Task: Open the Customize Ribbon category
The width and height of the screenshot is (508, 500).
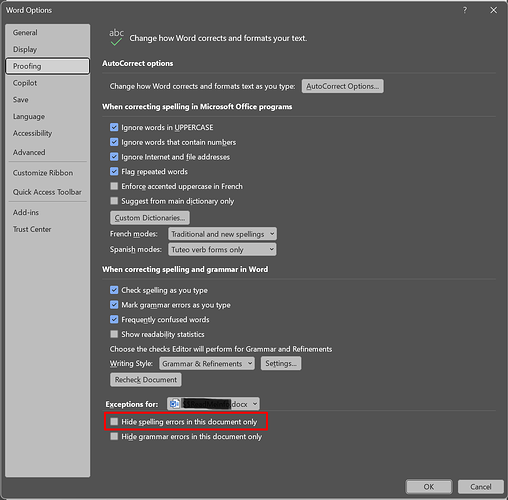Action: [47, 173]
